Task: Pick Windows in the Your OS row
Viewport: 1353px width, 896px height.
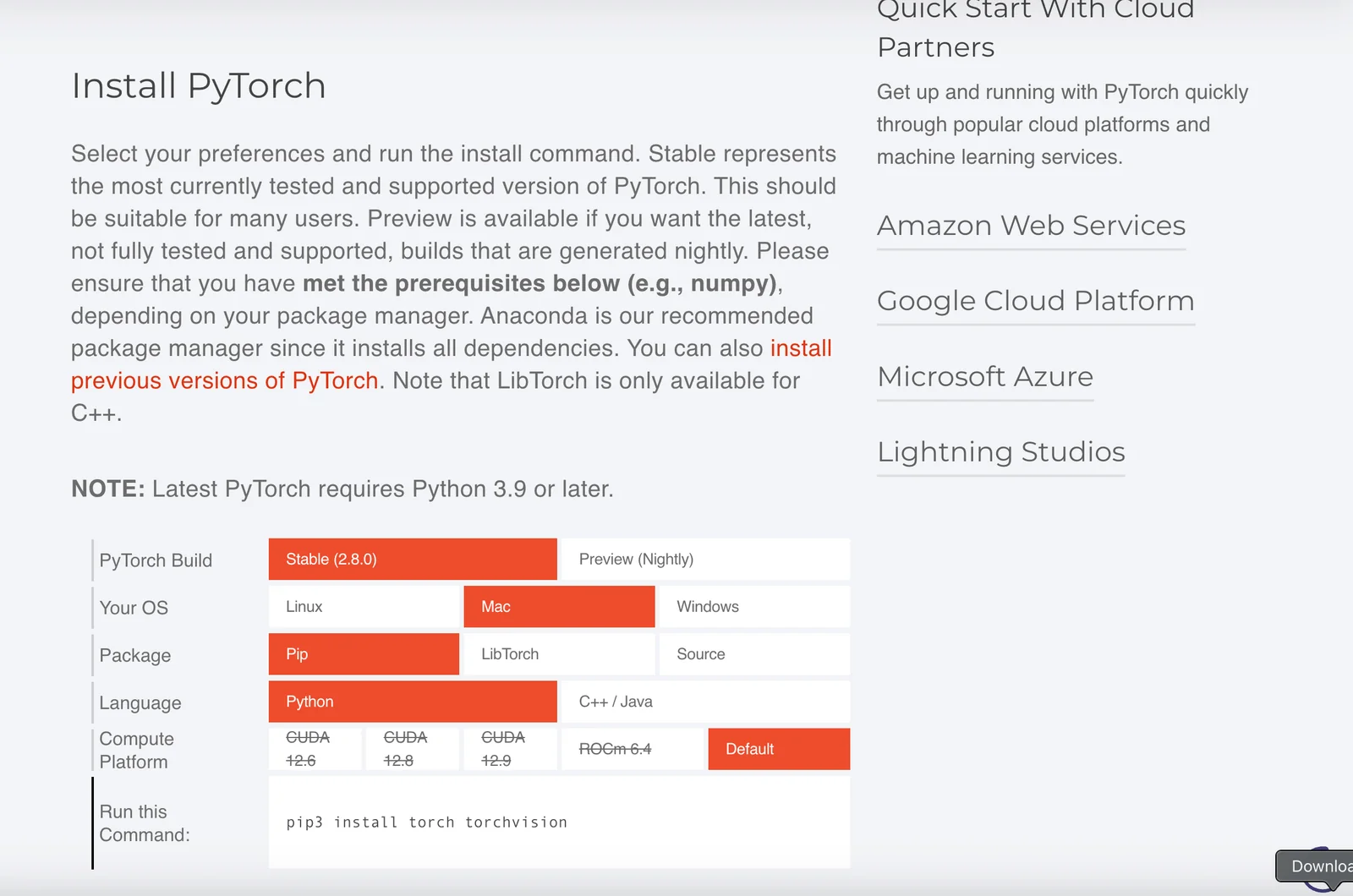Action: coord(754,607)
